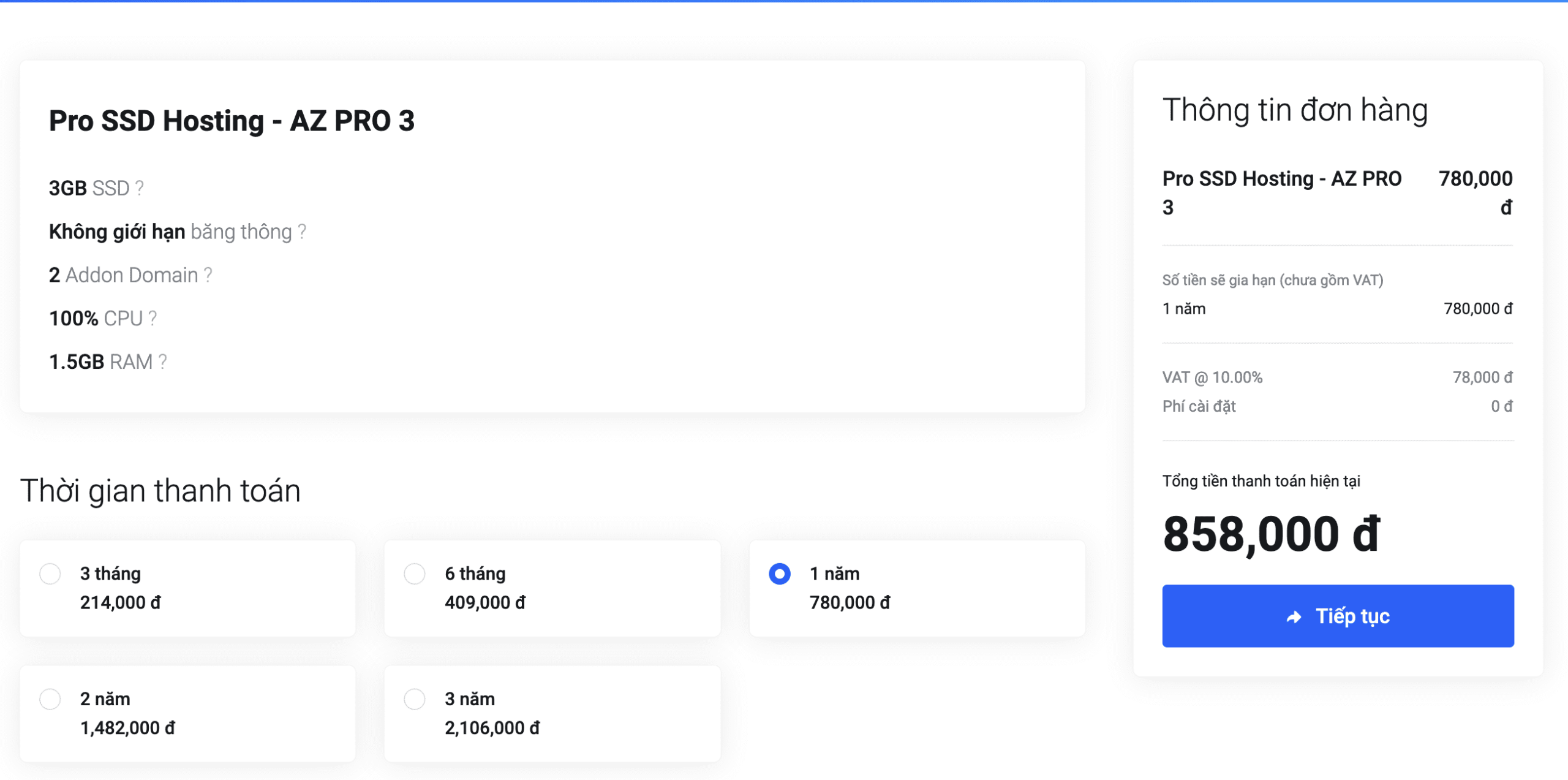Click the 409,000 đ price card

pos(552,589)
